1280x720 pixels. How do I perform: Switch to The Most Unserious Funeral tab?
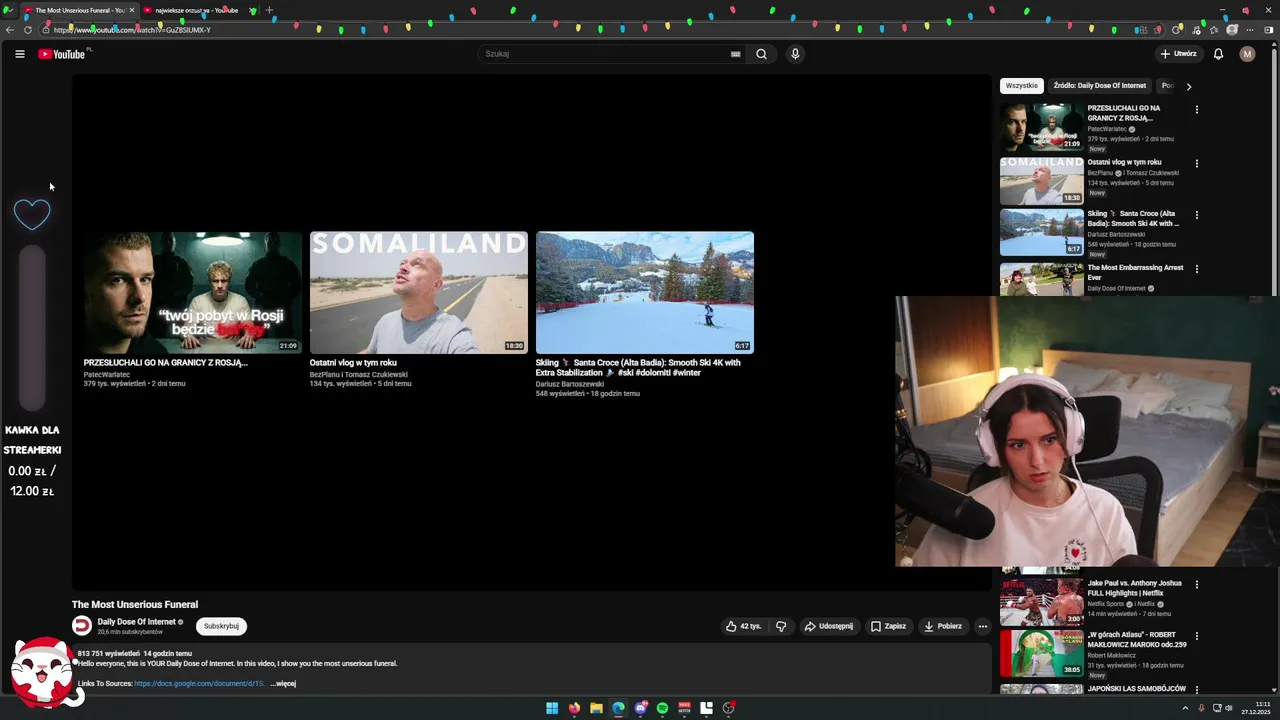pyautogui.click(x=79, y=10)
